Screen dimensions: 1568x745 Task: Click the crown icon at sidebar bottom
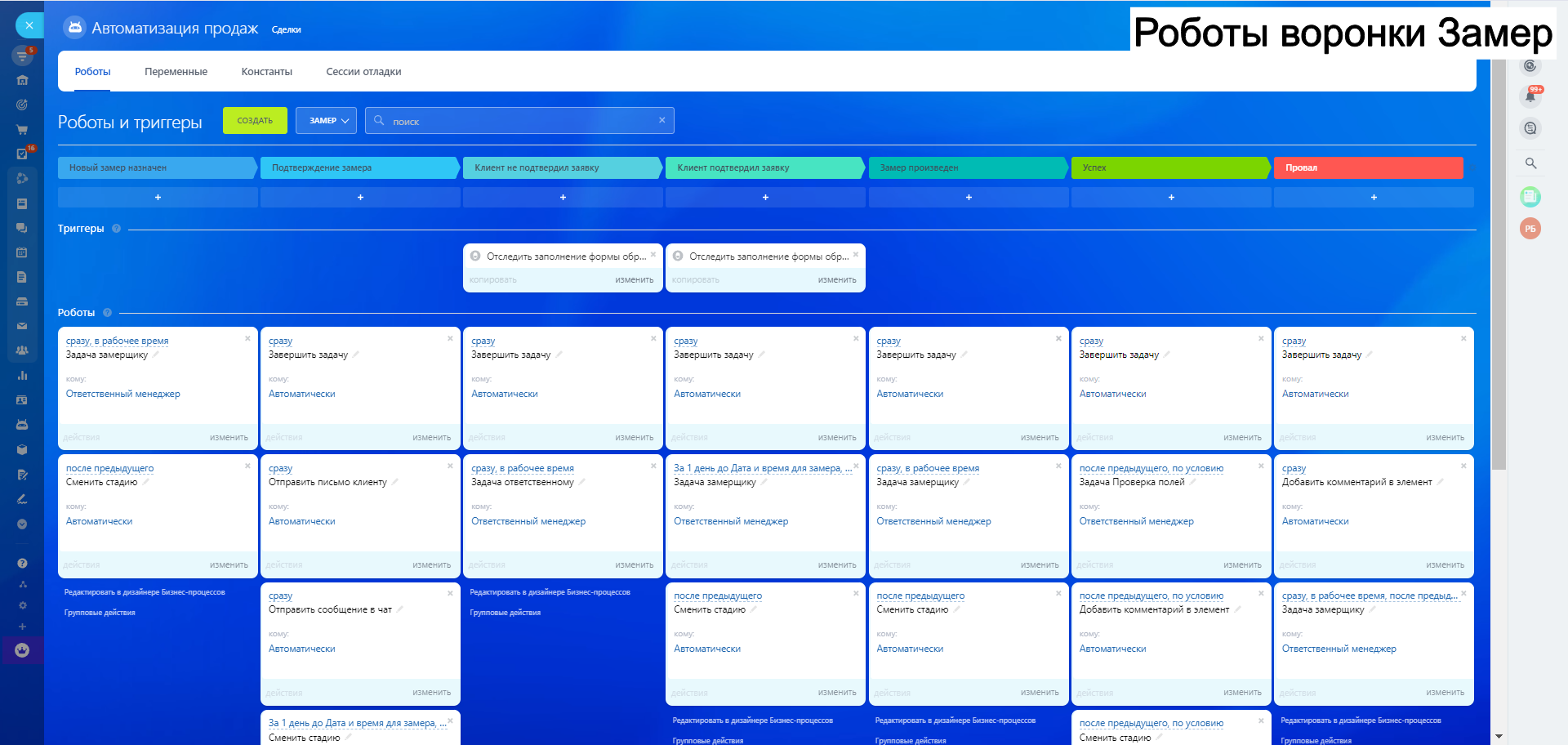pyautogui.click(x=22, y=650)
